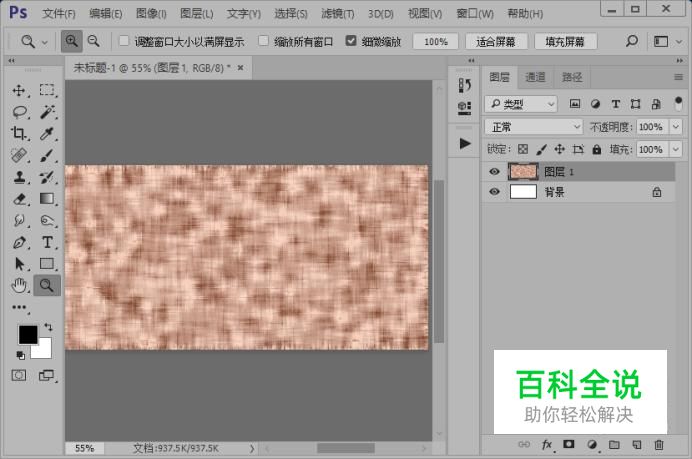Select the Hand tool
The width and height of the screenshot is (692, 459).
tap(19, 286)
